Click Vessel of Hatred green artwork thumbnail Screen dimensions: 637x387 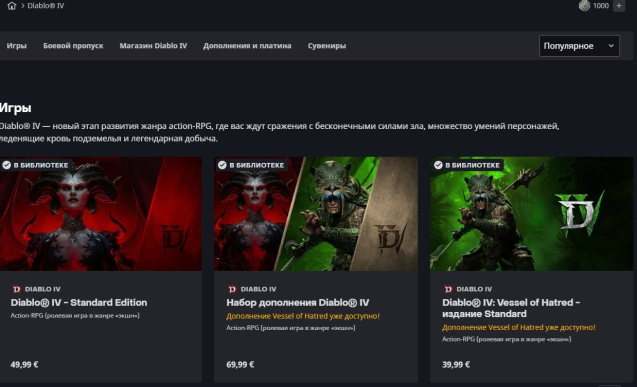tap(531, 214)
